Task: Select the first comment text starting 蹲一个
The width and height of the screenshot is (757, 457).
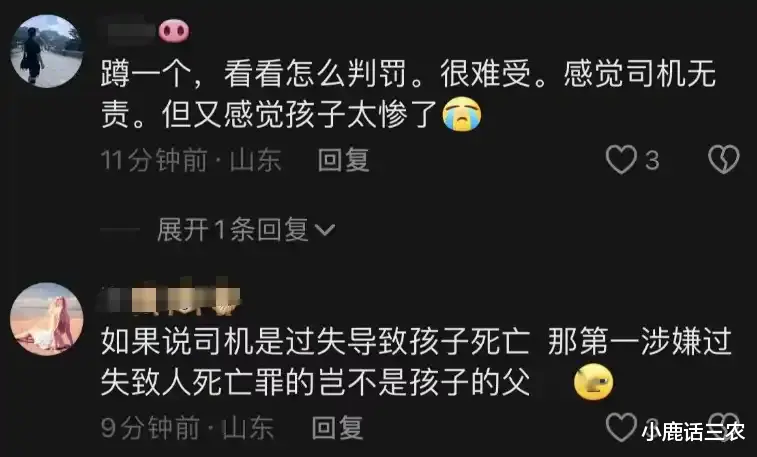Action: [x=408, y=94]
